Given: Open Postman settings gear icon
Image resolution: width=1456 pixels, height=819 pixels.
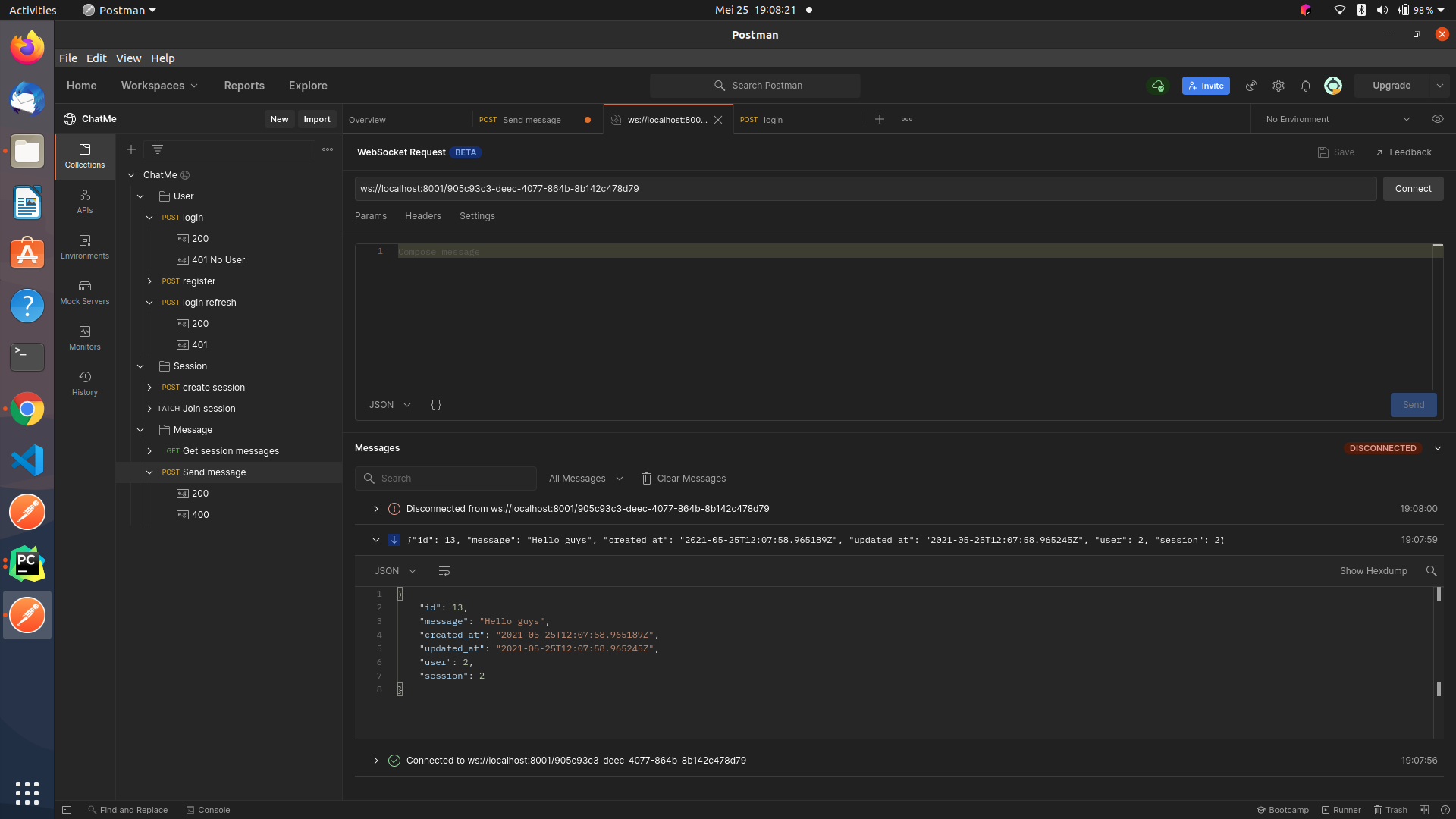Looking at the screenshot, I should click(x=1279, y=86).
